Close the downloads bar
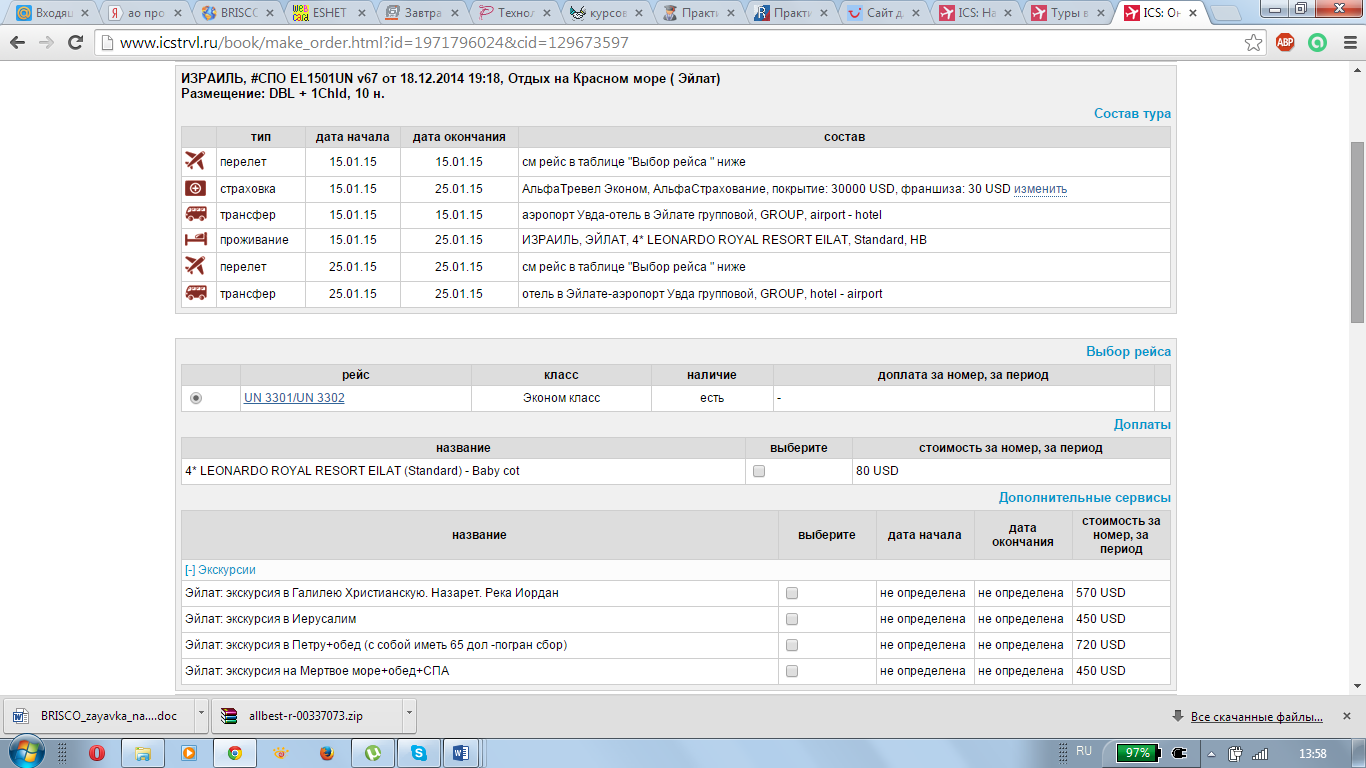Image resolution: width=1366 pixels, height=768 pixels. click(1349, 716)
